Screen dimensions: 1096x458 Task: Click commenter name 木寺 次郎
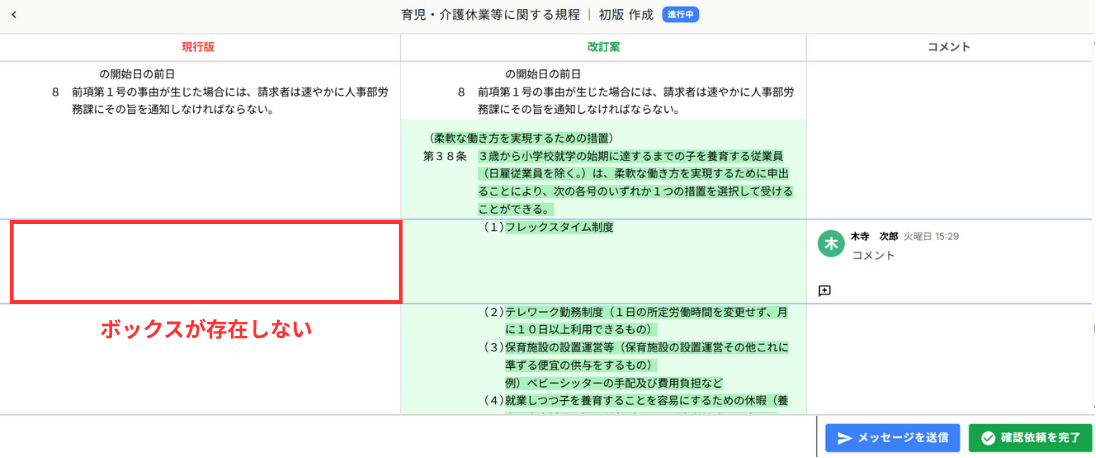click(x=874, y=237)
